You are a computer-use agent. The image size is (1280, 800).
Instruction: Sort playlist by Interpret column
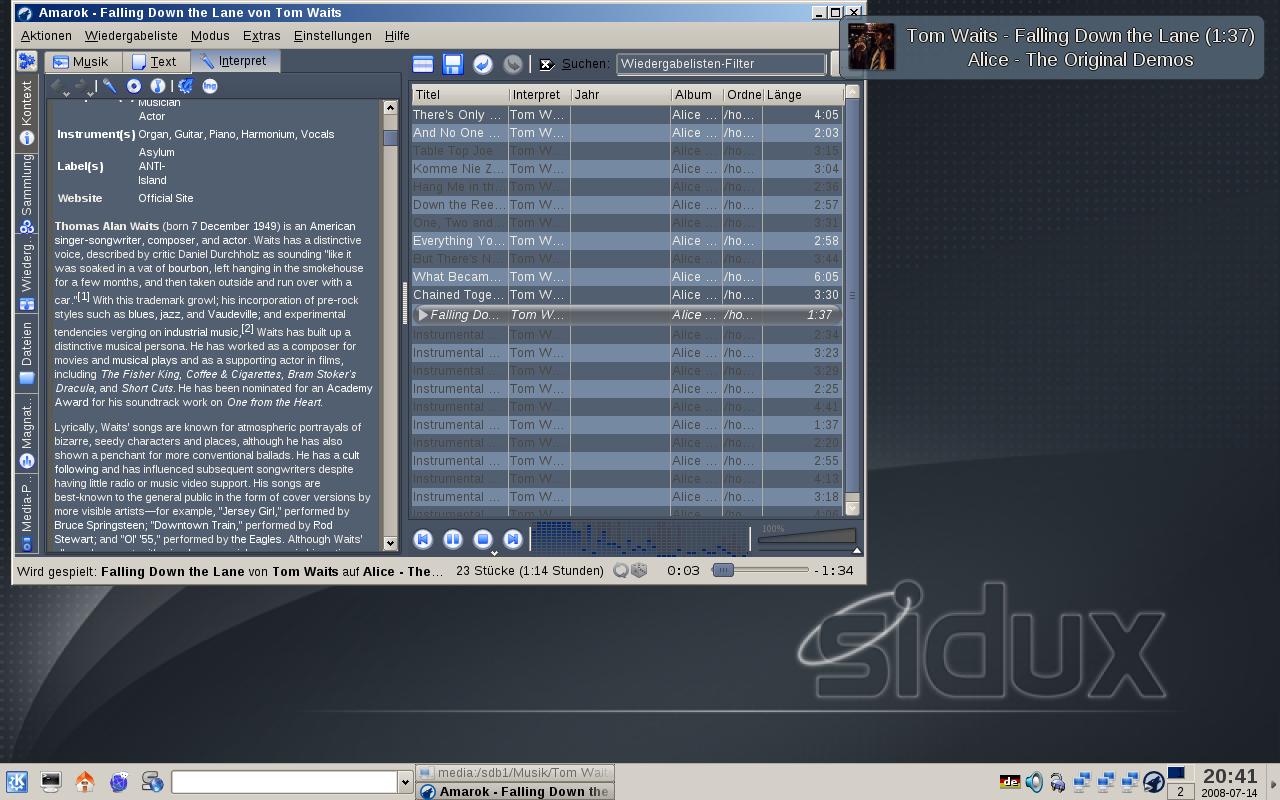point(539,95)
